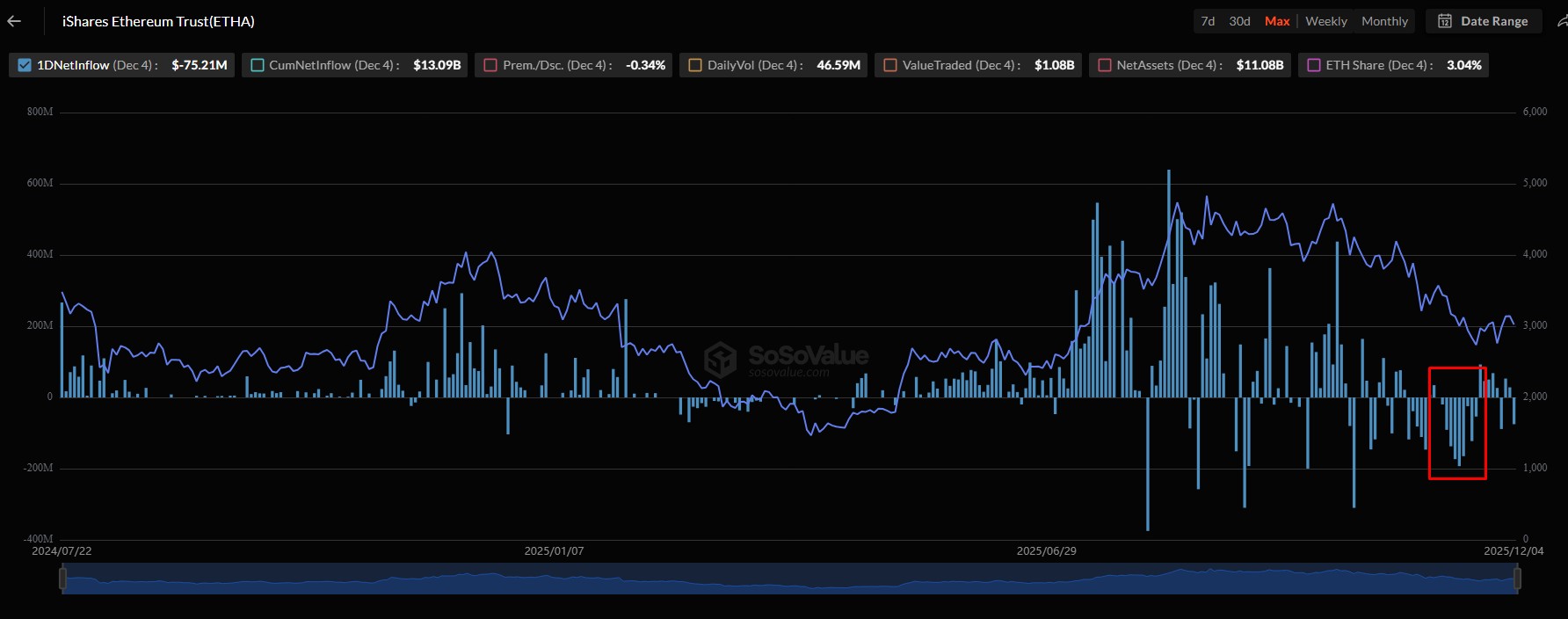
Task: Uncheck the 1DNetInflow checkbox
Action: (25, 65)
